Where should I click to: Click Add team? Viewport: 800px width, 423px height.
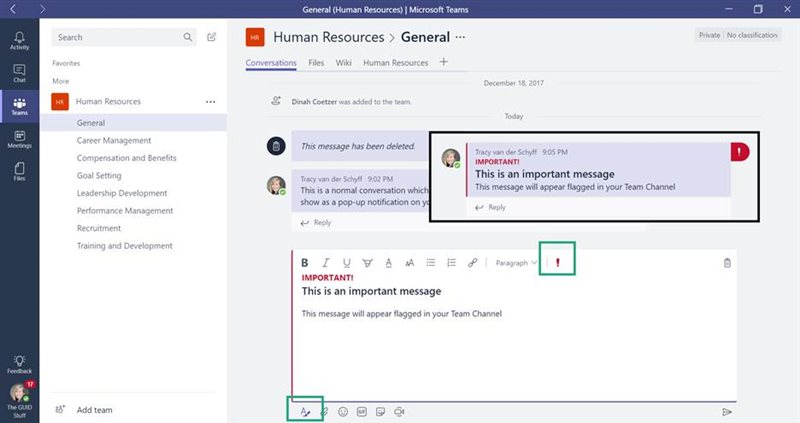point(94,410)
